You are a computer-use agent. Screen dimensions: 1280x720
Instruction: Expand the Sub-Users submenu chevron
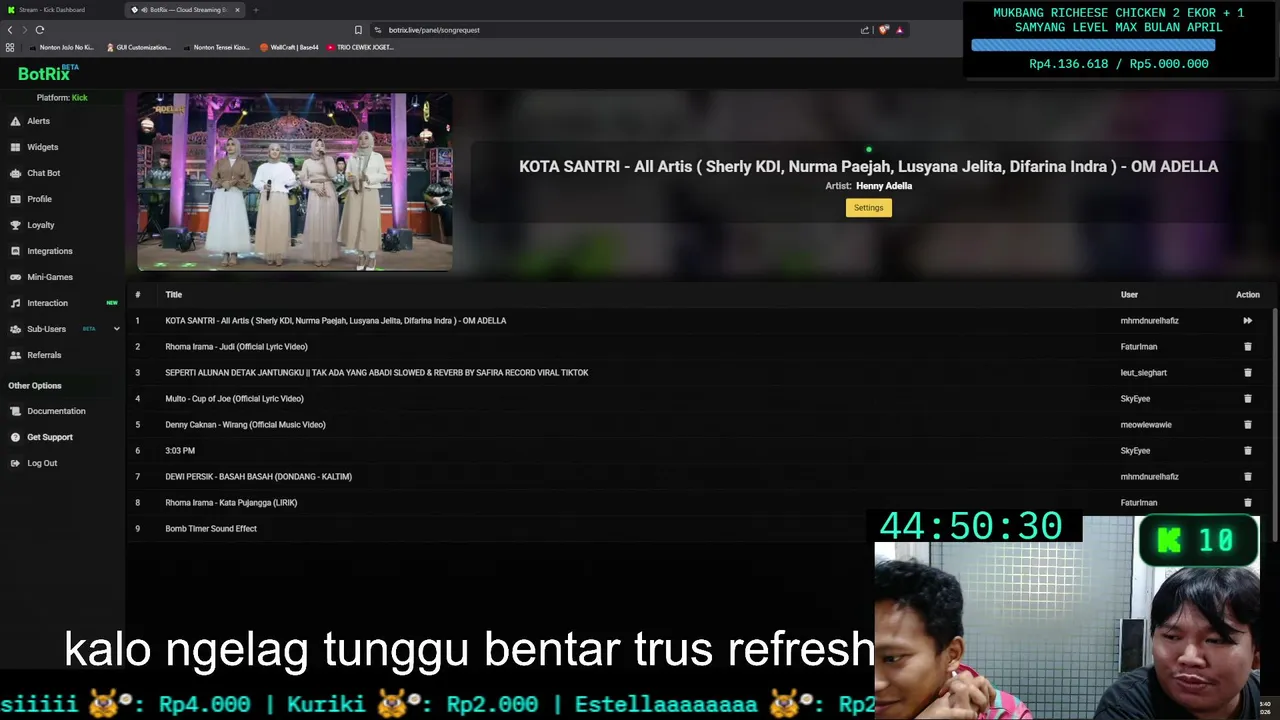point(116,329)
